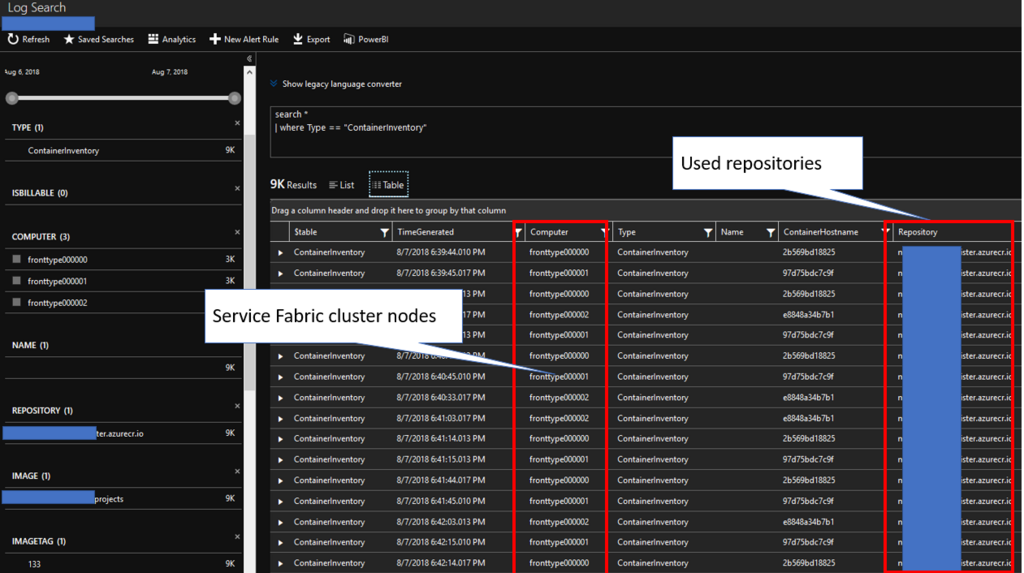Filter the $table column
Screen dimensions: 1024x573
click(385, 233)
